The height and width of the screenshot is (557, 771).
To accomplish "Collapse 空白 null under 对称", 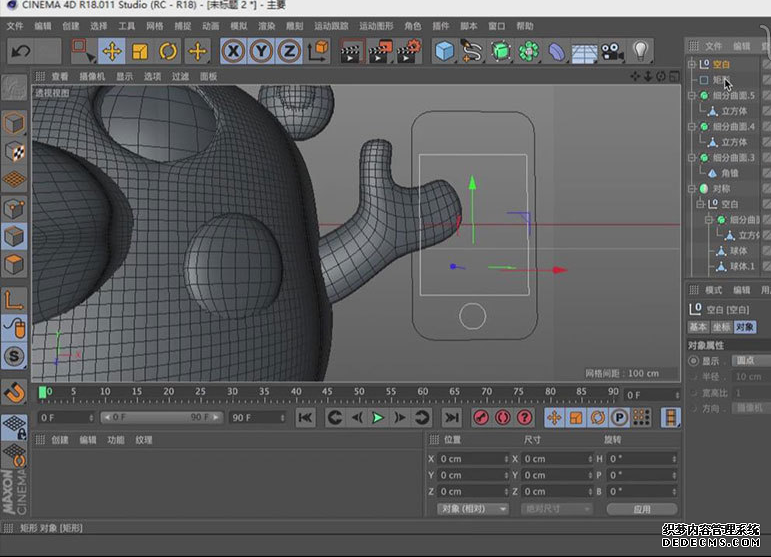I will pos(700,204).
